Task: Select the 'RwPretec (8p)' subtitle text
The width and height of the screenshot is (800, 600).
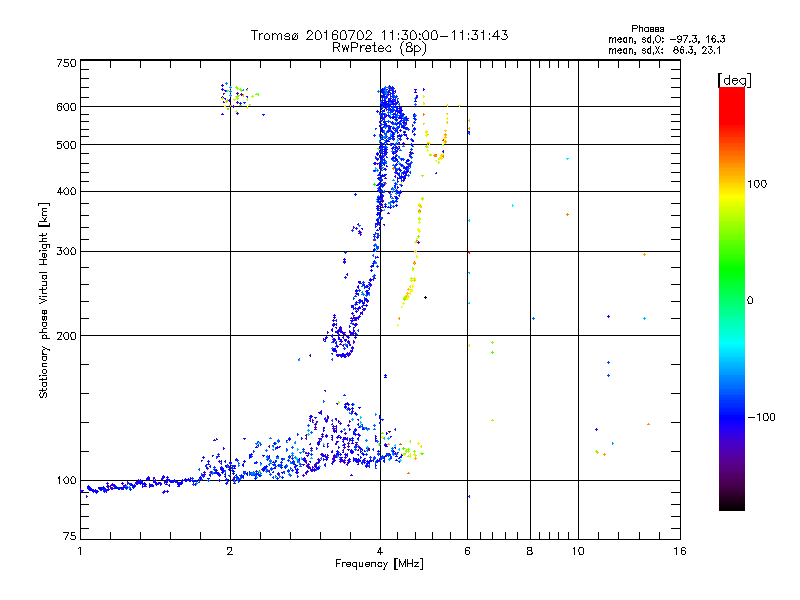Action: (379, 48)
